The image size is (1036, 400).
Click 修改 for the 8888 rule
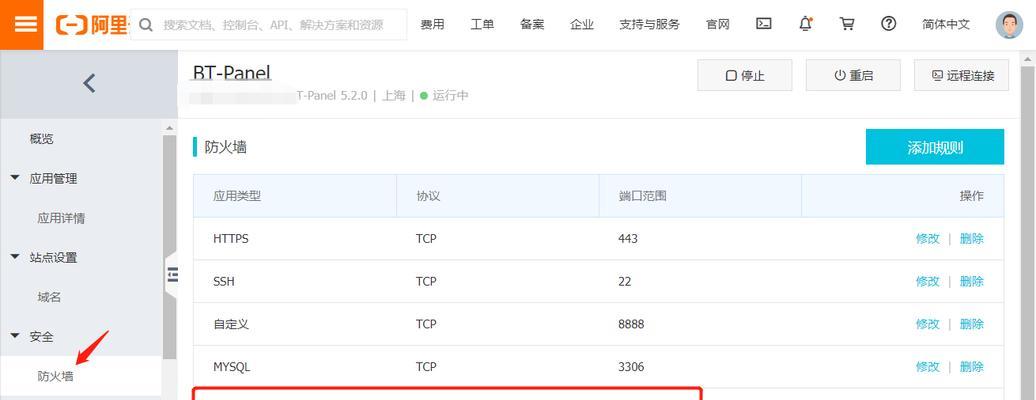928,324
